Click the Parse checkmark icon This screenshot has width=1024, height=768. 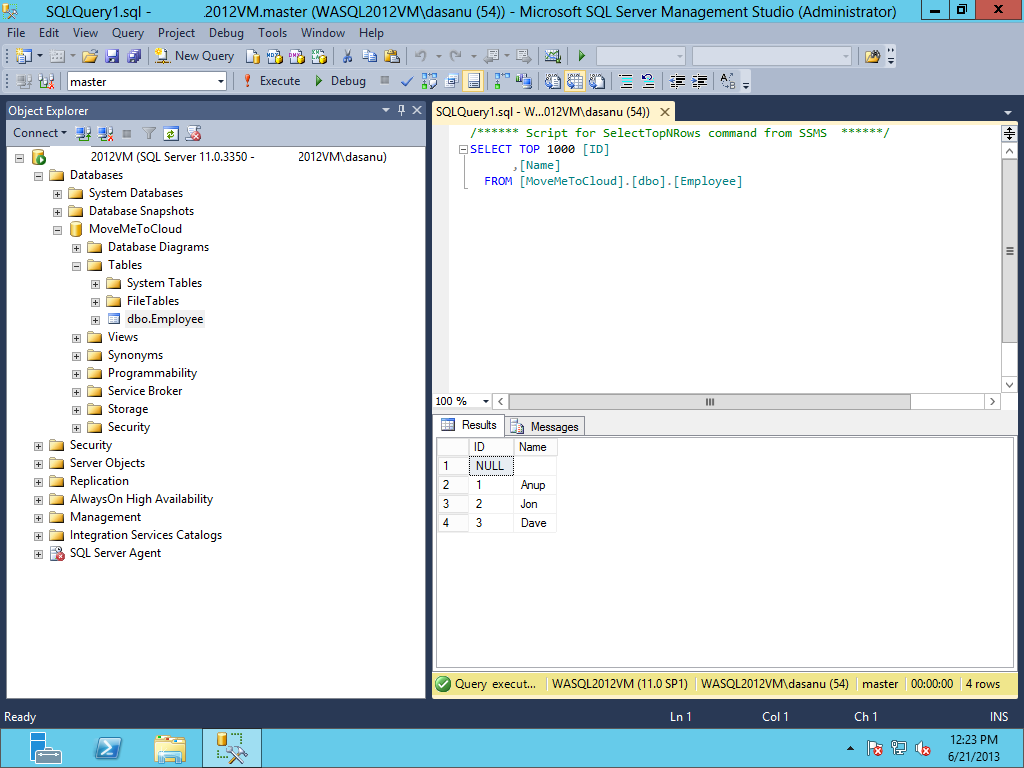407,81
